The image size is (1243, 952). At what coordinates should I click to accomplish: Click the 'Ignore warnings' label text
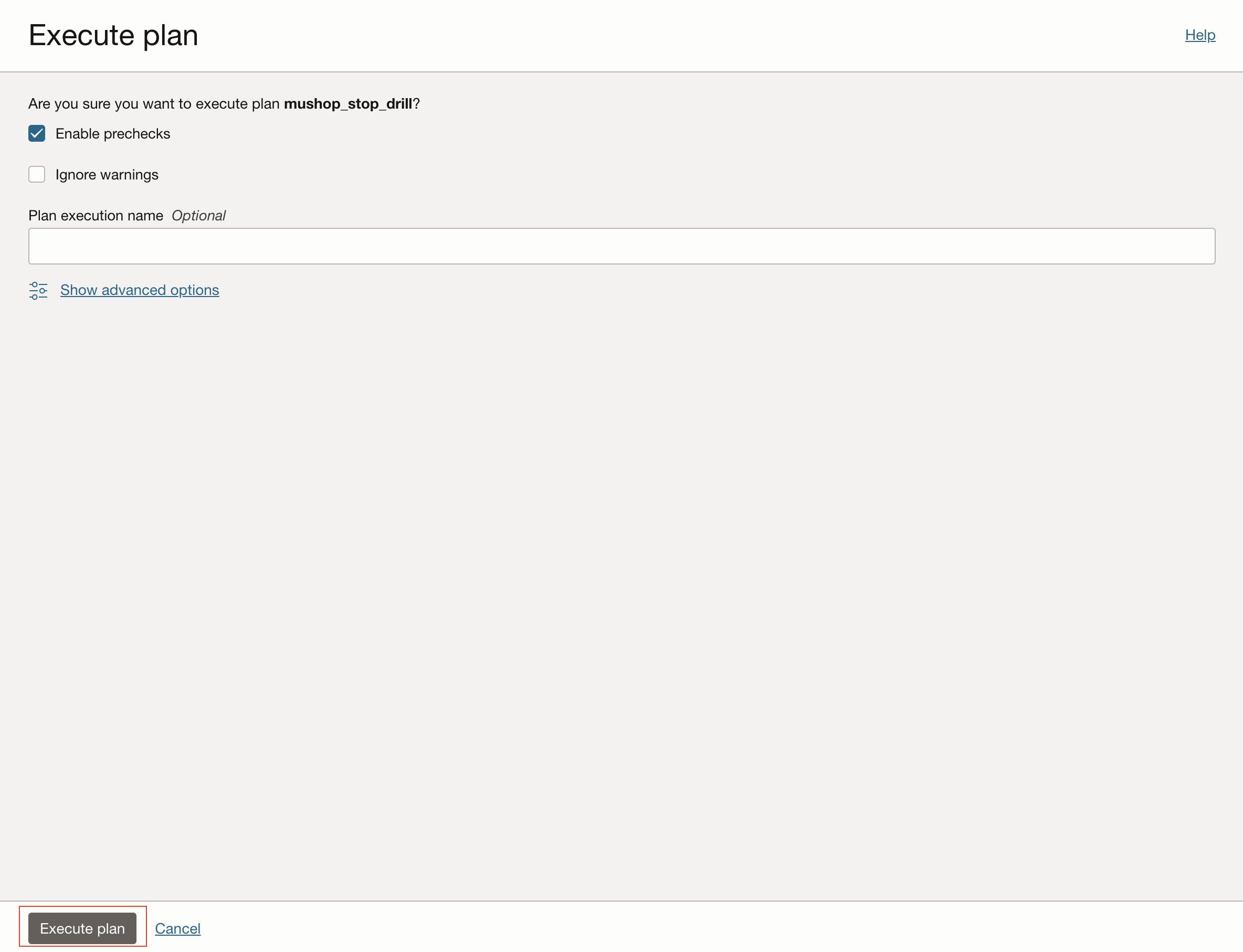(107, 175)
